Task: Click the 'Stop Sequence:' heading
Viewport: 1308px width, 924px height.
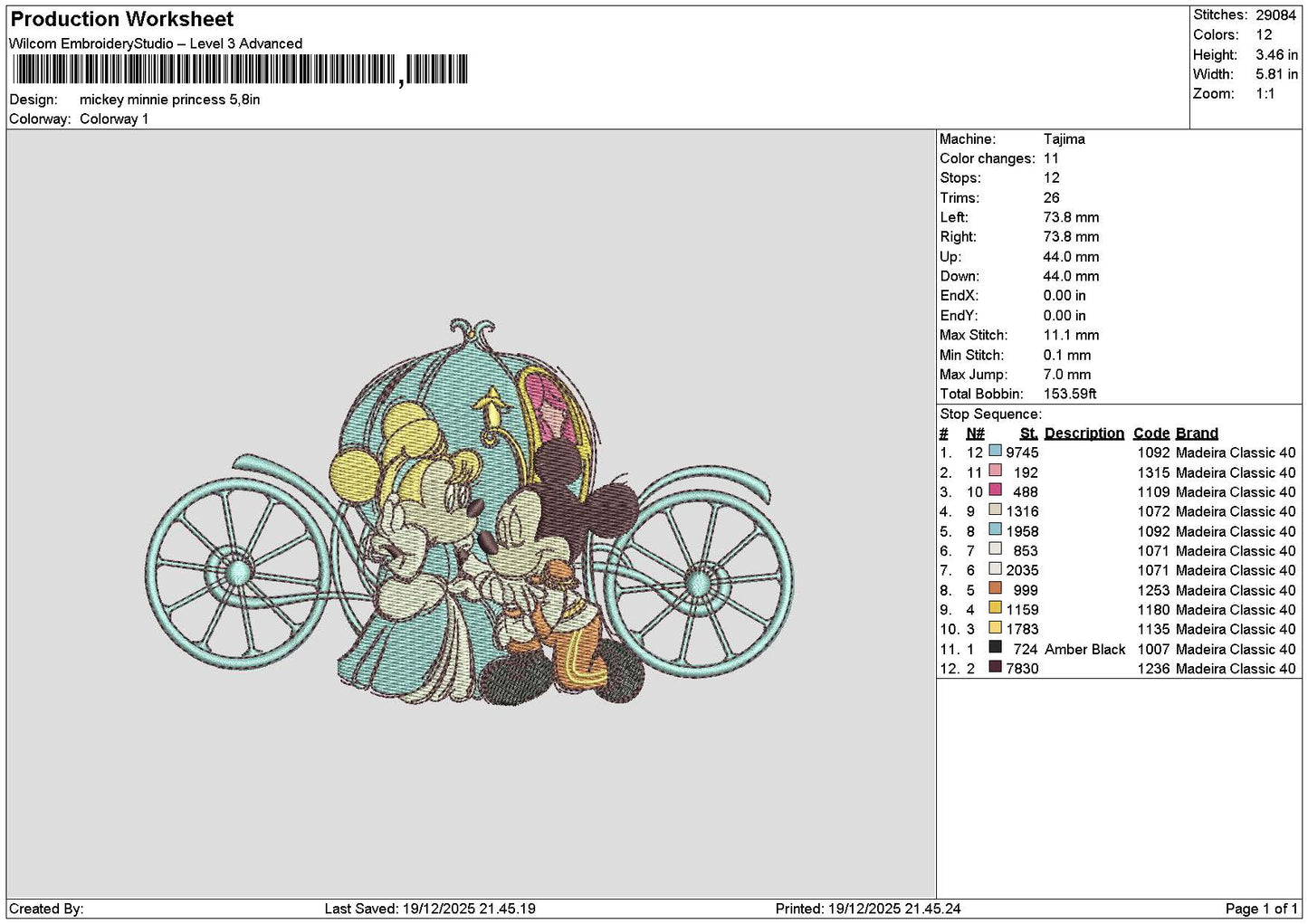Action: coord(991,414)
